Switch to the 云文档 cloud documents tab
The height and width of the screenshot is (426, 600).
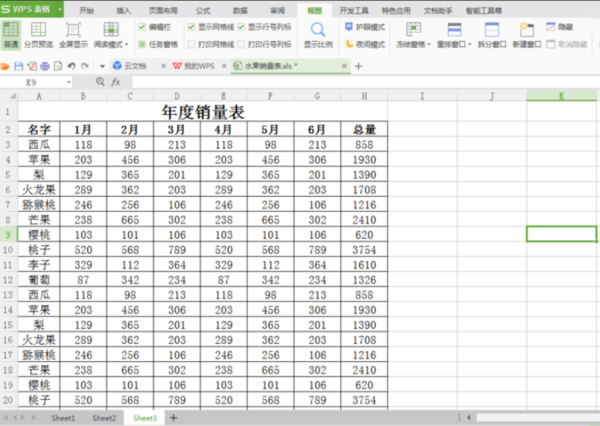coord(135,66)
